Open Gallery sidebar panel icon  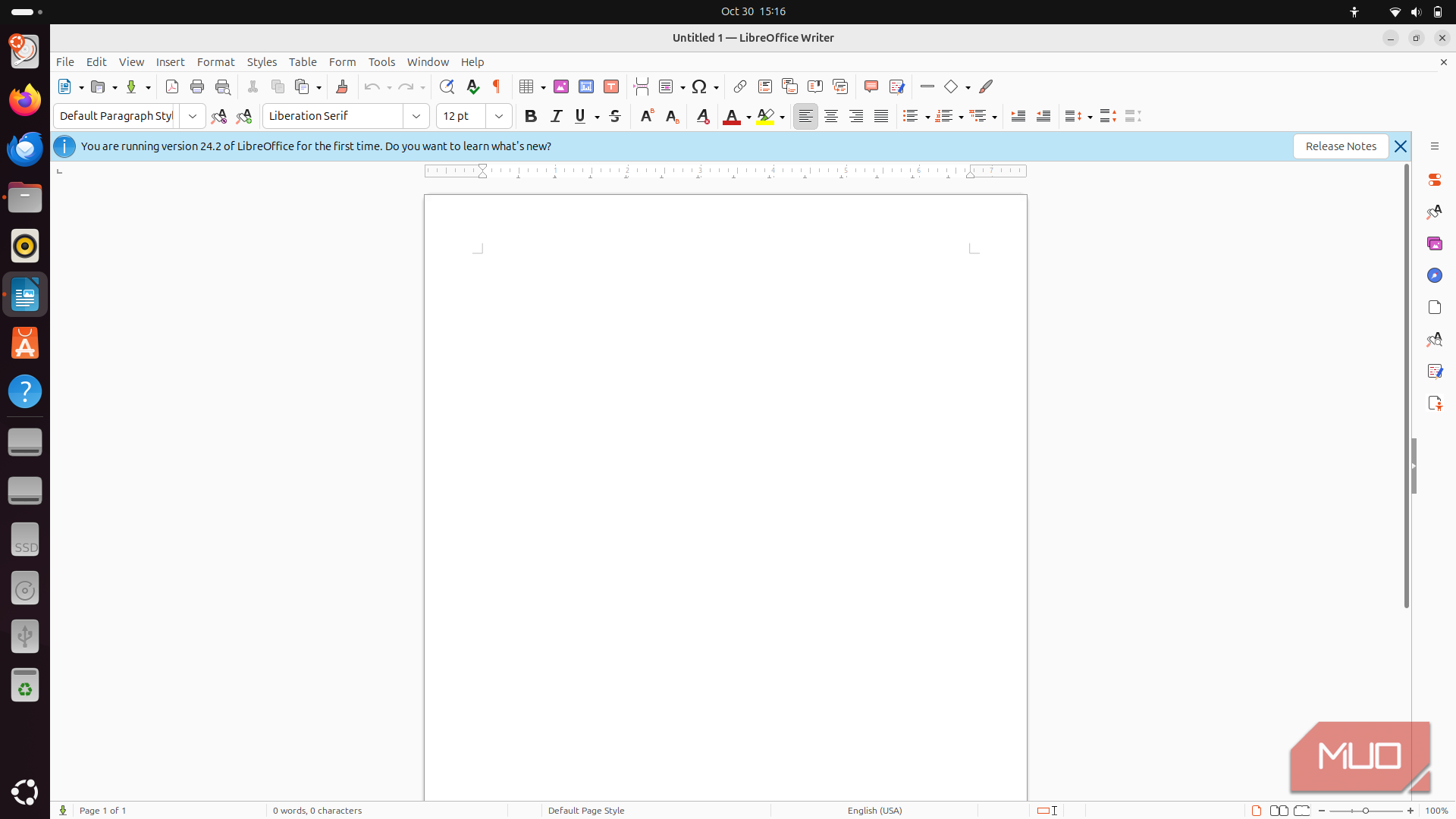coord(1434,243)
